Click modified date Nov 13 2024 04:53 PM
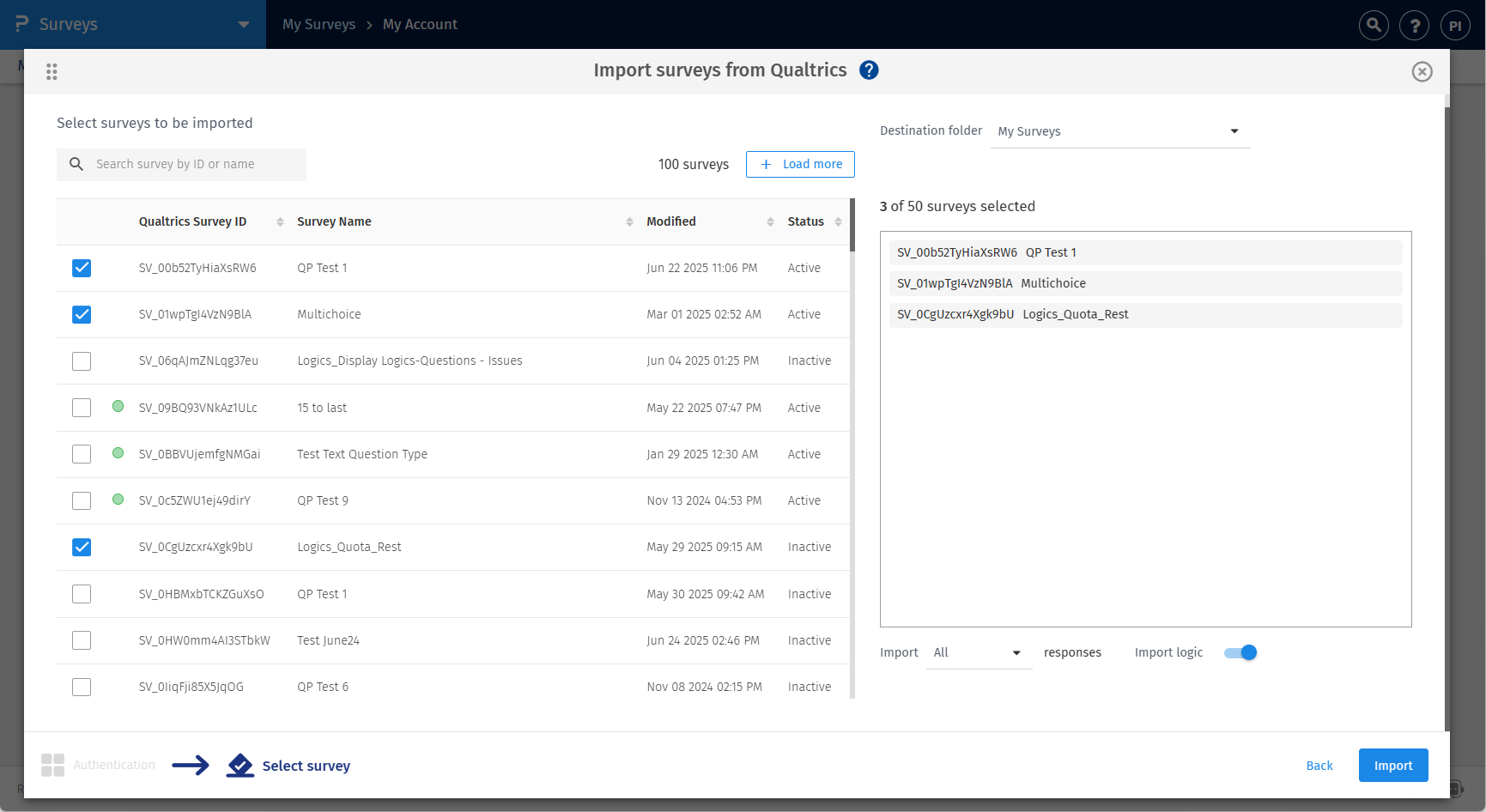 click(x=704, y=500)
